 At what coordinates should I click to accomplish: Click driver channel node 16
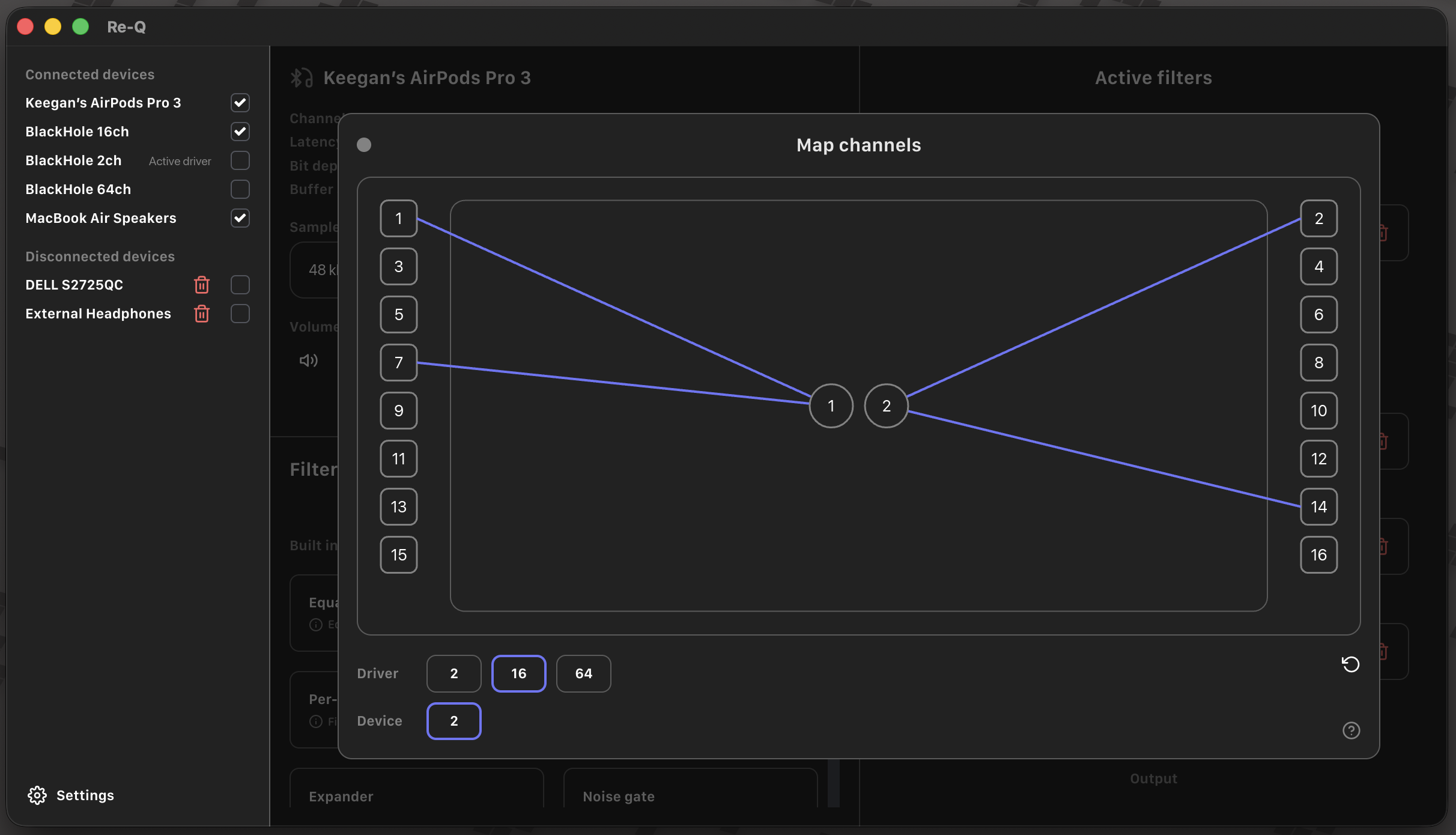tap(1319, 555)
